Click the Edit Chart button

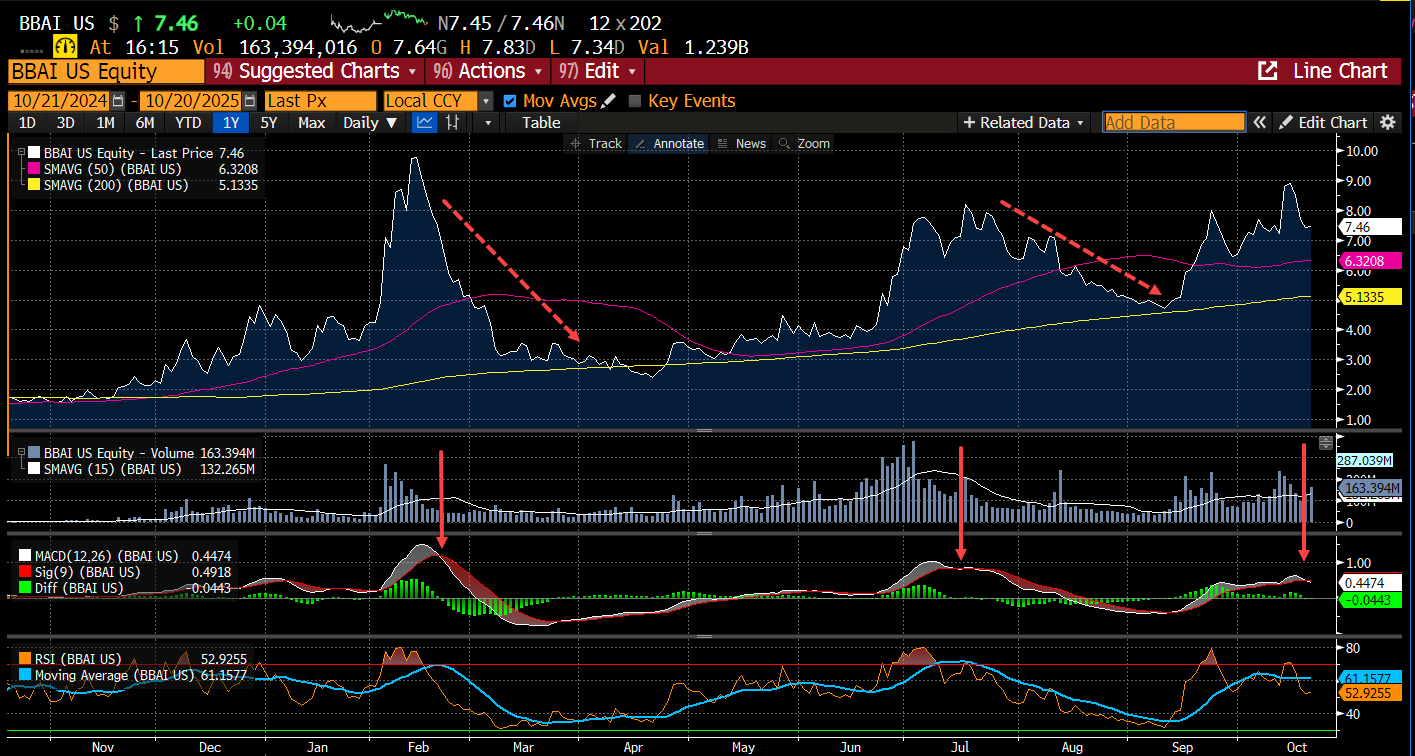tap(1323, 123)
